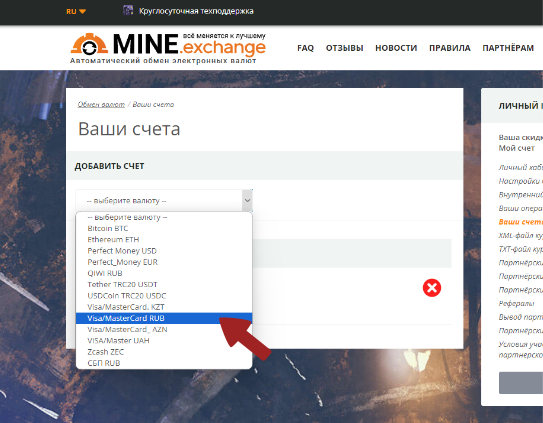543x423 pixels.
Task: Follow the Обмен валют breadcrumb link
Action: [x=101, y=104]
